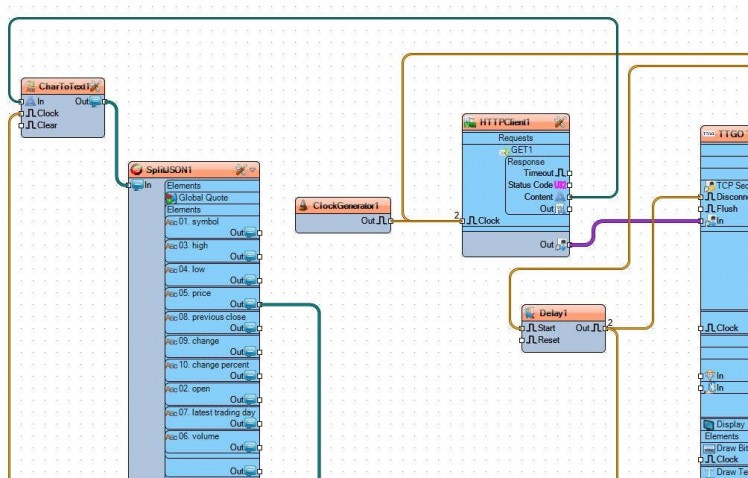The width and height of the screenshot is (748, 478).
Task: Select the TTGO Display element
Action: (x=725, y=424)
